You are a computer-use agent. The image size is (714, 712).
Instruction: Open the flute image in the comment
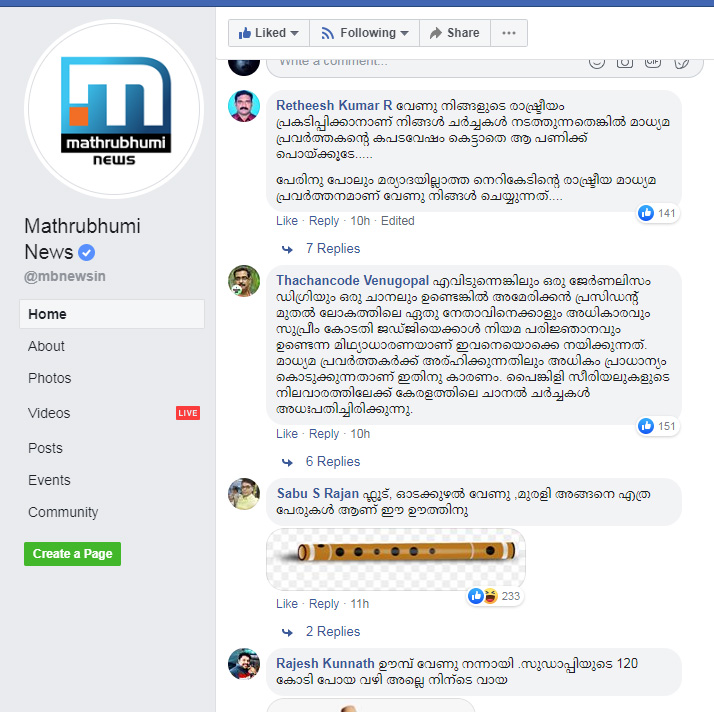pyautogui.click(x=396, y=559)
